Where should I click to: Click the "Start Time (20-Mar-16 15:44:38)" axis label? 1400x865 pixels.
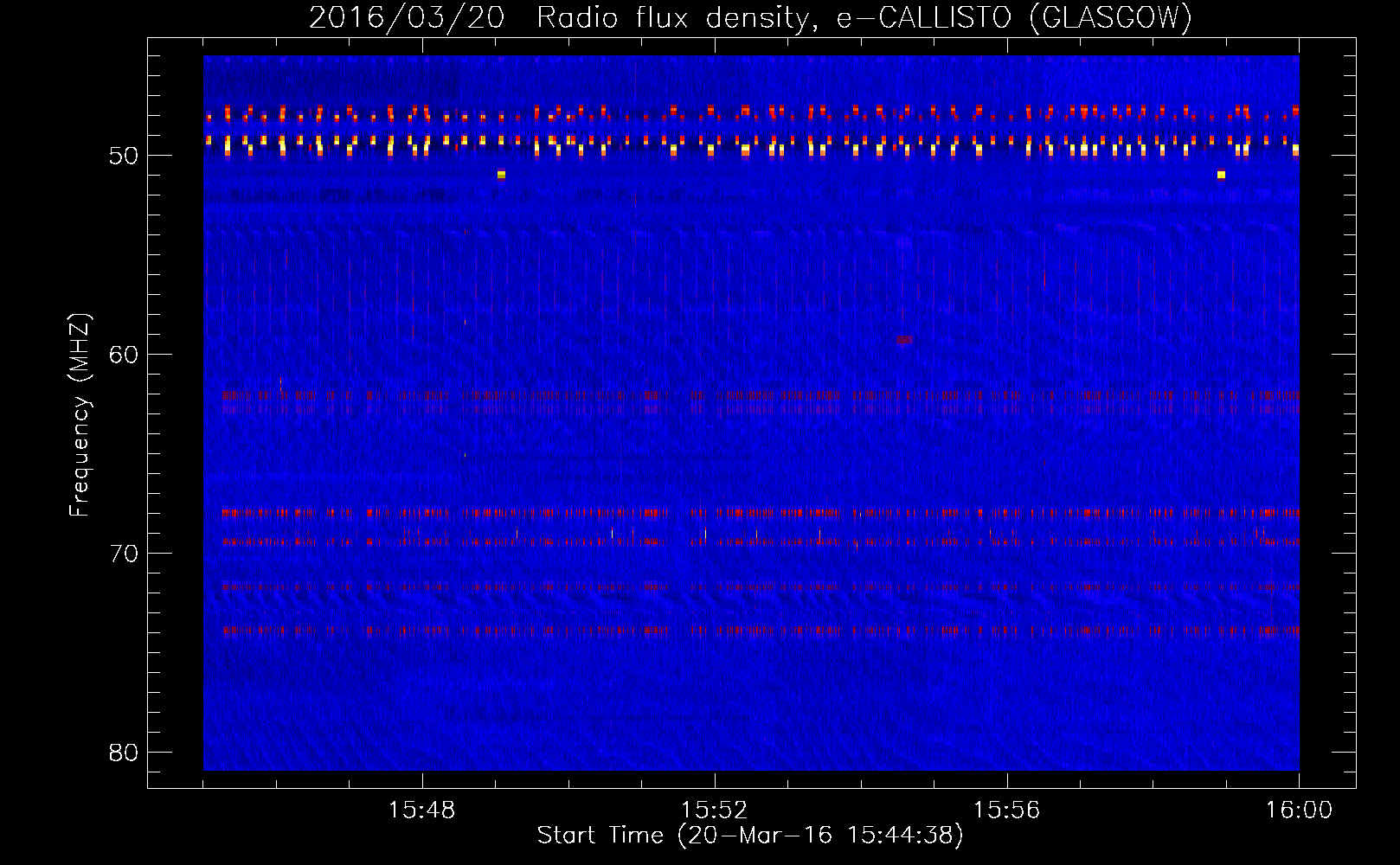[x=750, y=836]
